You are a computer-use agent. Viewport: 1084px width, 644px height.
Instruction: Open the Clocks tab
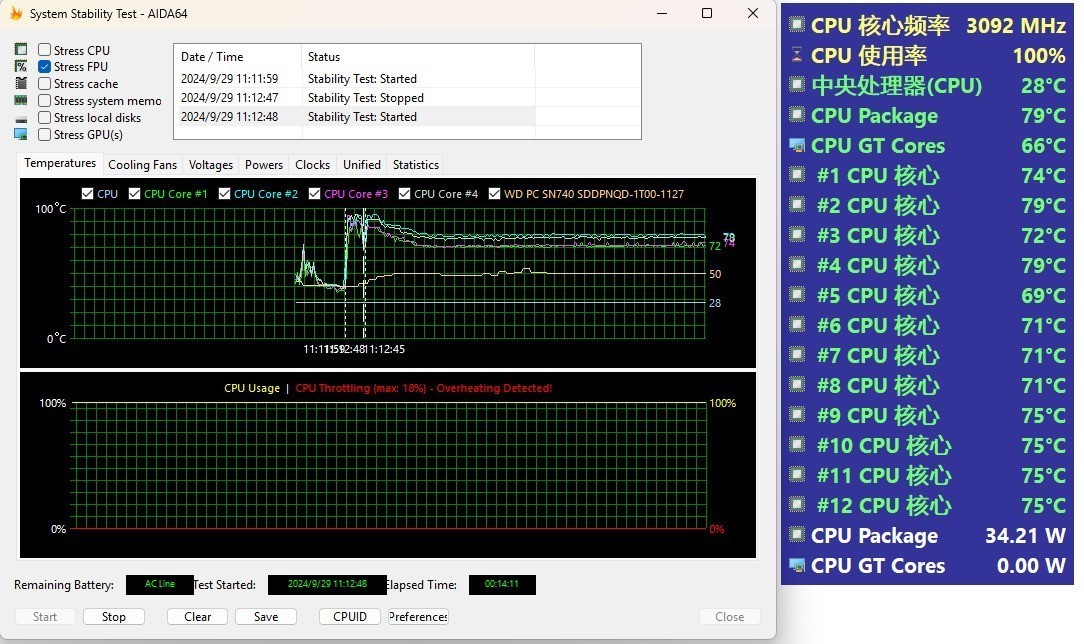tap(312, 164)
